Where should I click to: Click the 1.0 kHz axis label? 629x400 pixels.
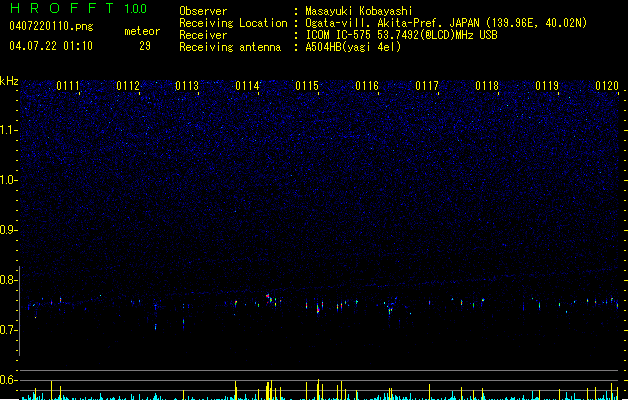tap(8, 180)
